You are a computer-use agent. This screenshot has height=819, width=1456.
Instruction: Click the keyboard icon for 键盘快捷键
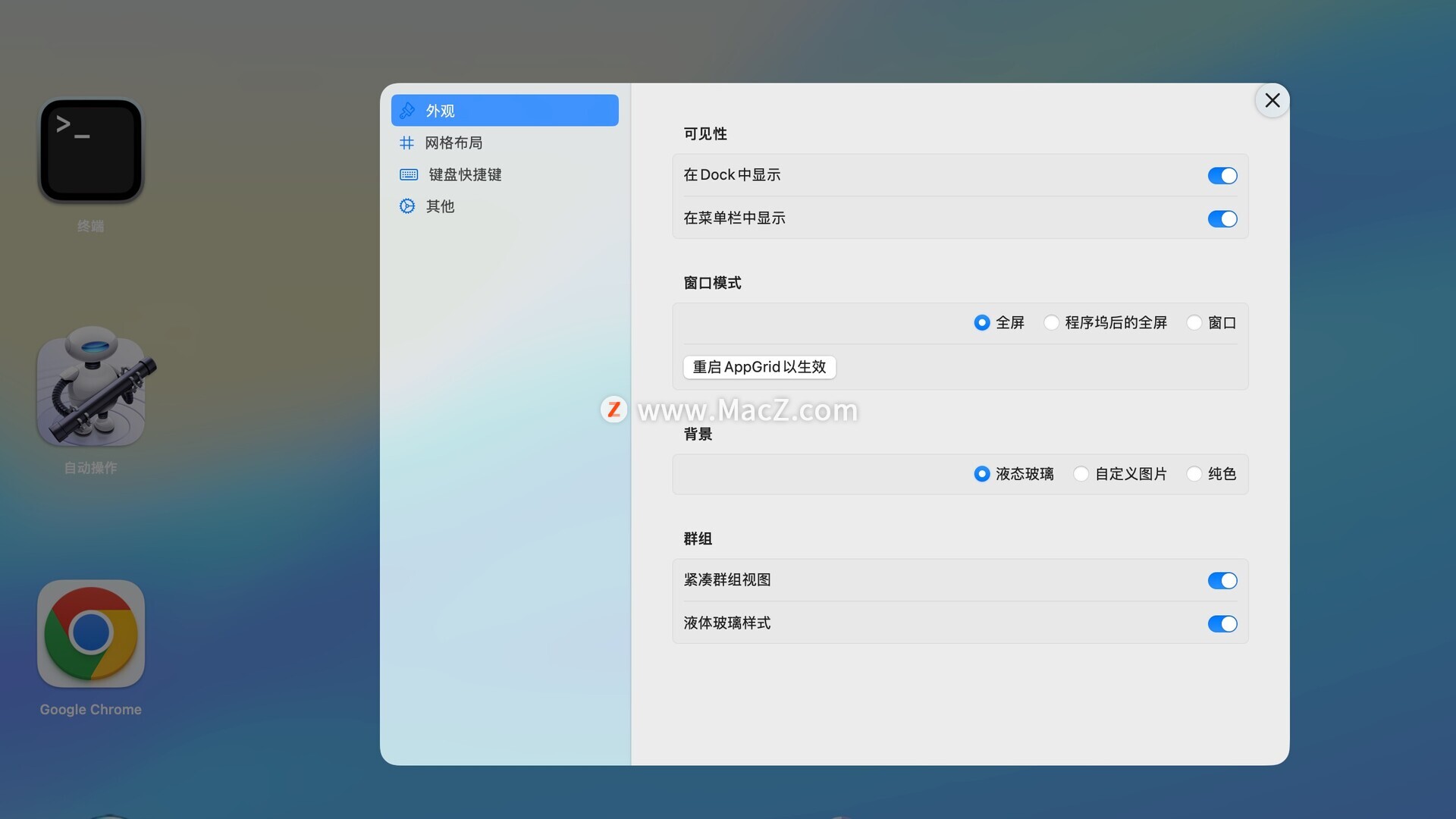pos(409,174)
